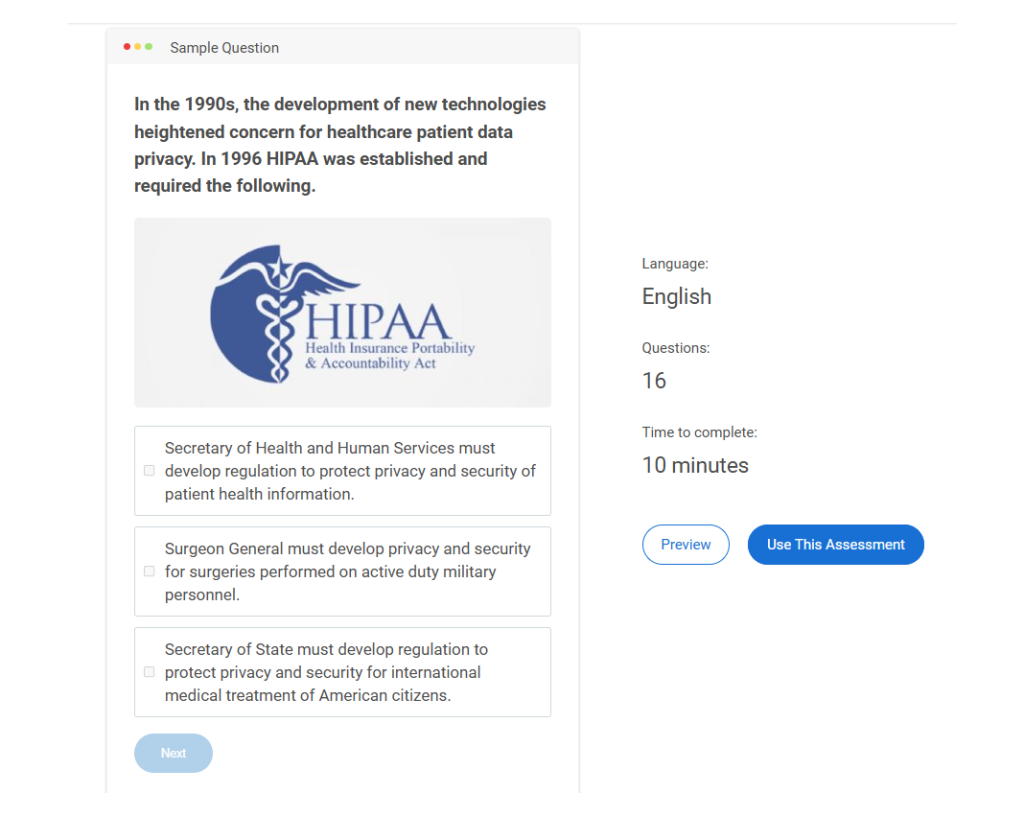Select the answer text about patient health information

click(x=350, y=471)
